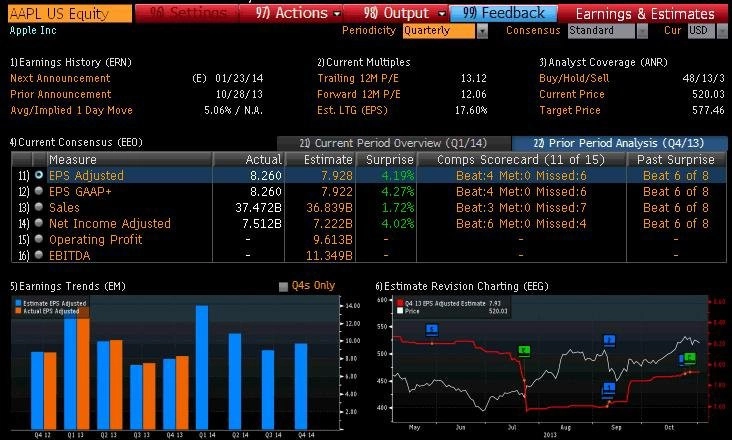
Task: Click the 99) Feedback button
Action: 503,14
